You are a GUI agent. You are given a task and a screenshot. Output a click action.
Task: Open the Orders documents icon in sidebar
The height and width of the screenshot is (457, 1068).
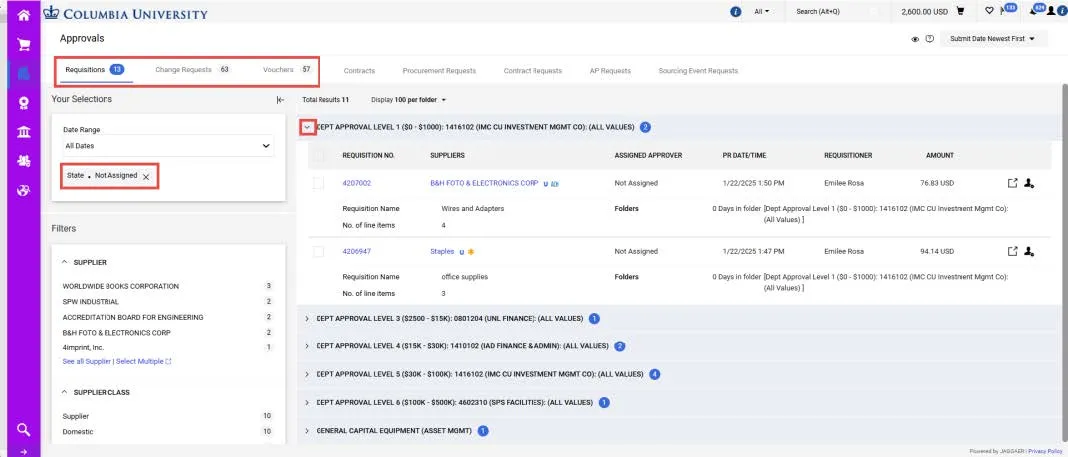(23, 74)
